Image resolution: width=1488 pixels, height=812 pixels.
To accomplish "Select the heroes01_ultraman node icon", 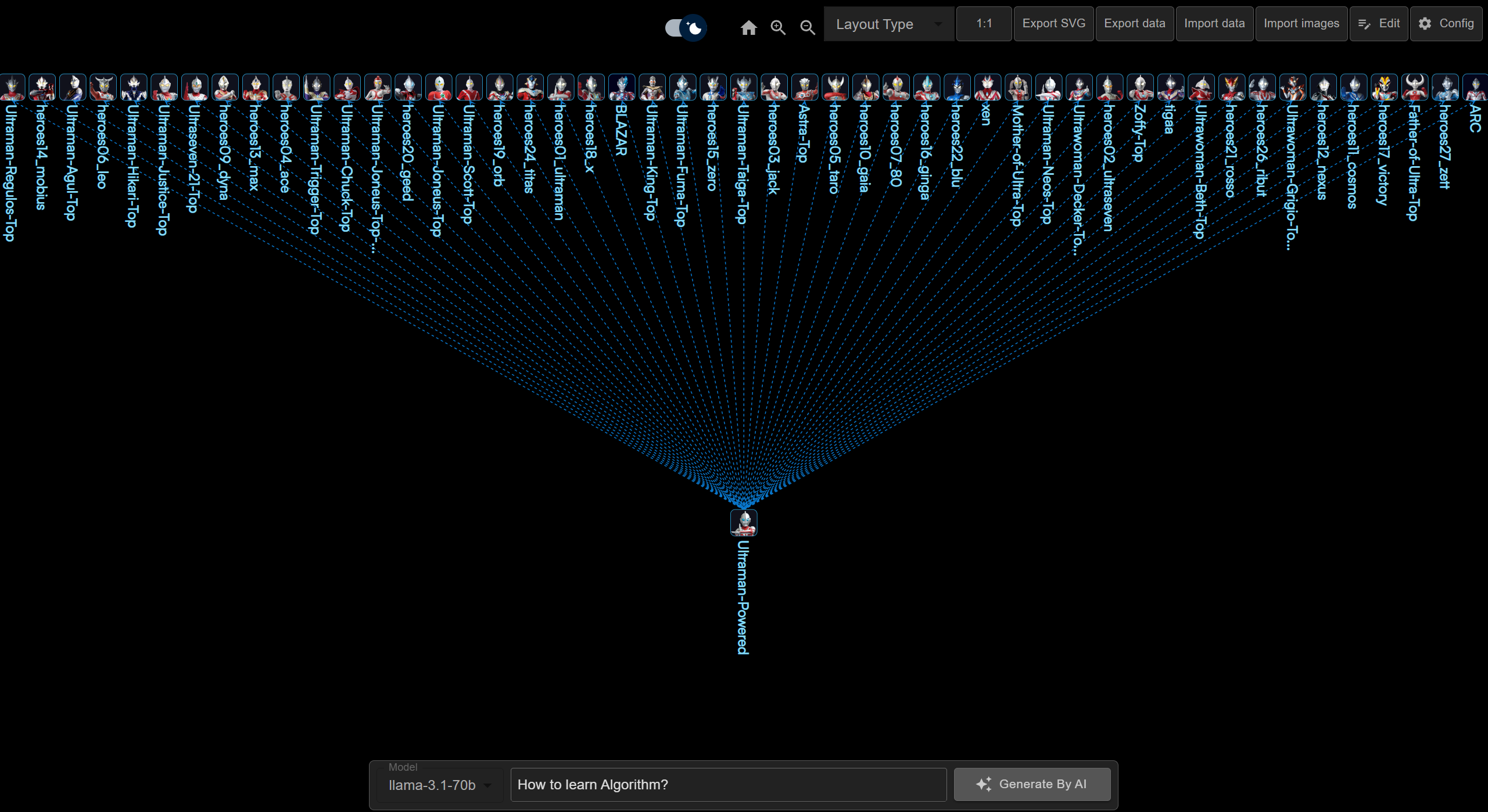I will tap(561, 87).
